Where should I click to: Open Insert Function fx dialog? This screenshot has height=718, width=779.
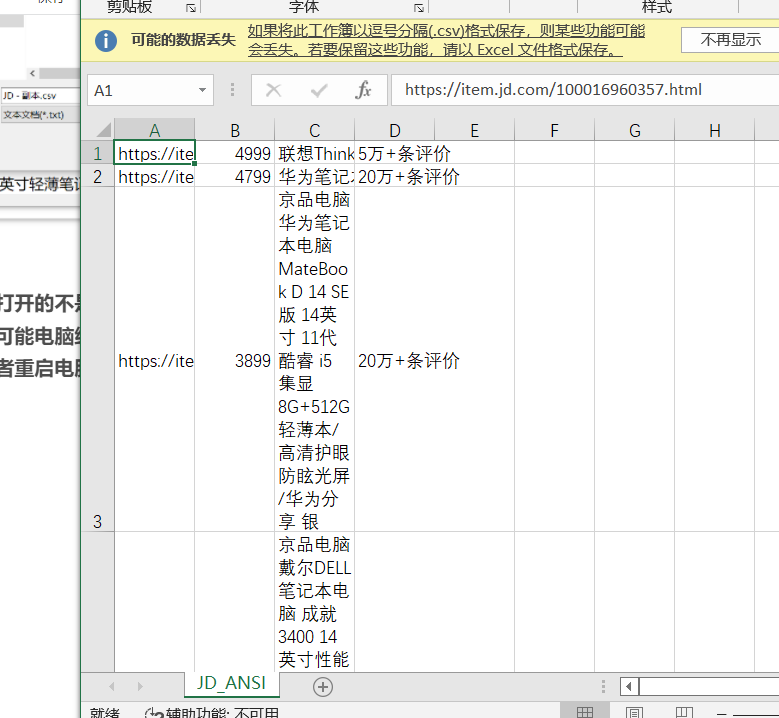coord(363,90)
